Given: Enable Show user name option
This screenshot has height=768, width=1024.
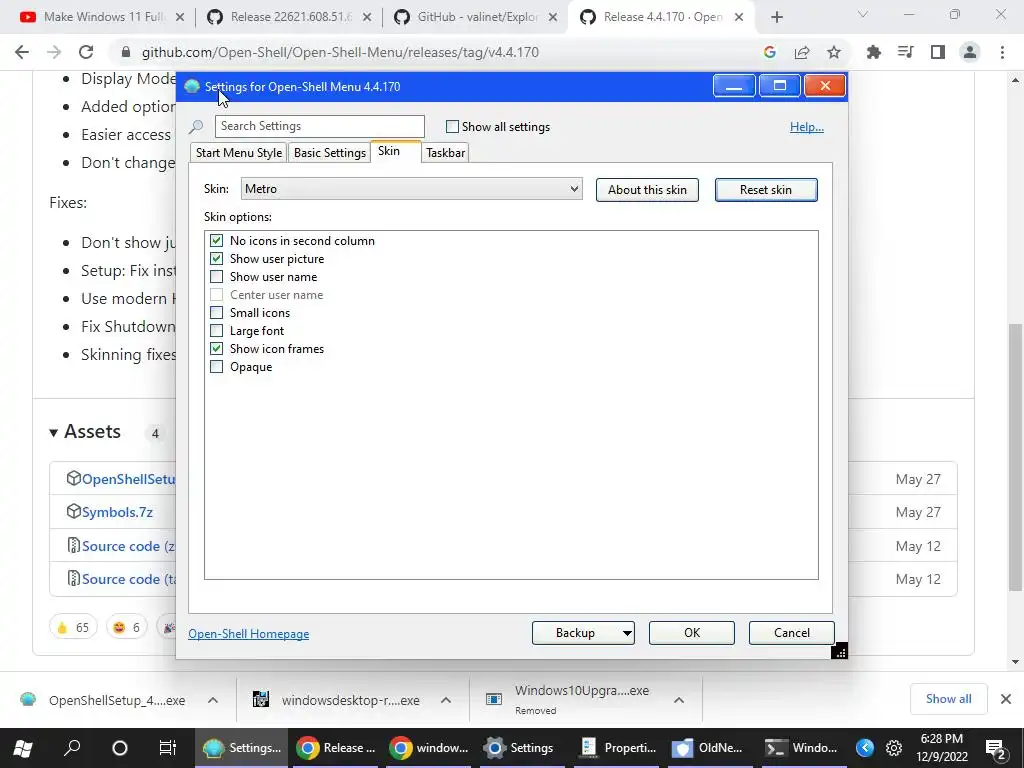Looking at the screenshot, I should [x=216, y=277].
